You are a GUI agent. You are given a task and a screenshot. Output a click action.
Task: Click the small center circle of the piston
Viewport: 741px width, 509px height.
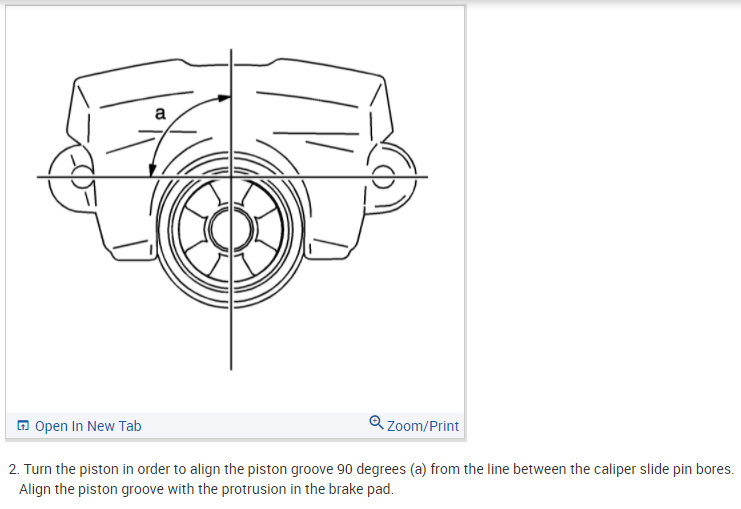[231, 230]
